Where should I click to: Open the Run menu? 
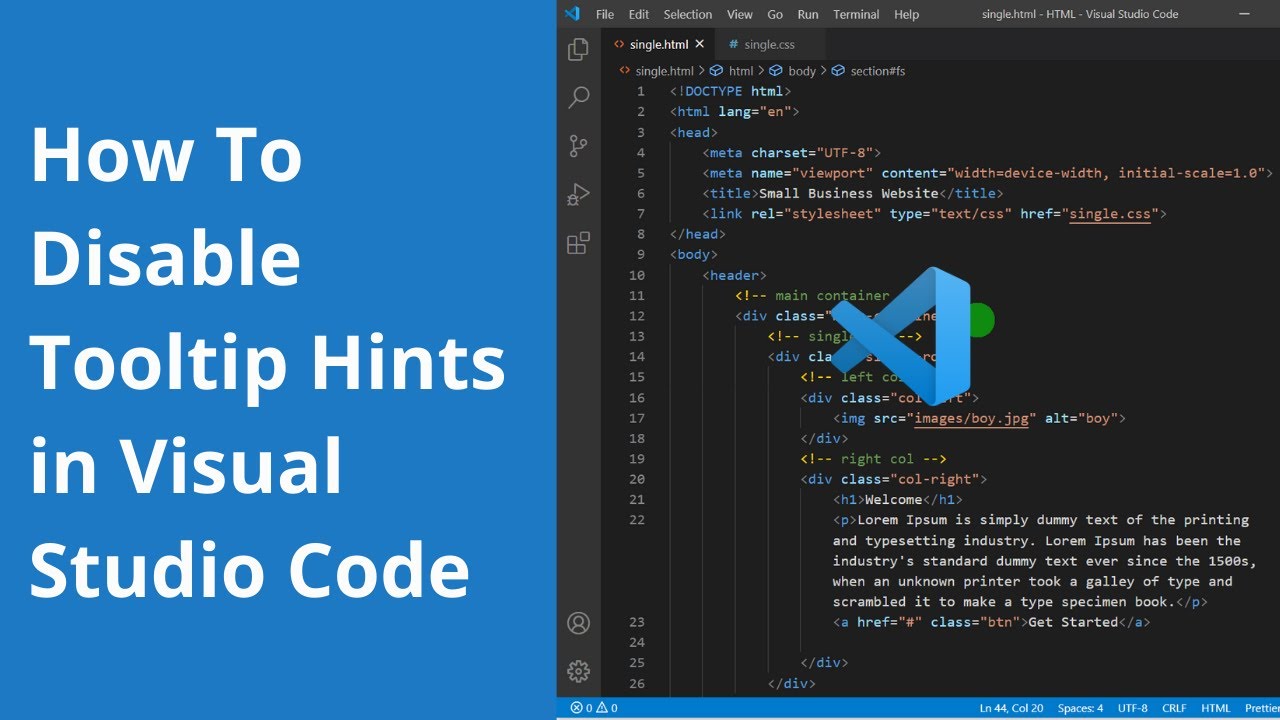point(808,14)
